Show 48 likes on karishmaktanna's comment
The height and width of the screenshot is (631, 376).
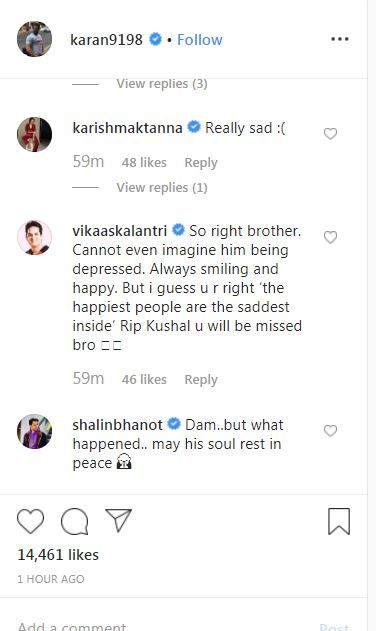144,163
